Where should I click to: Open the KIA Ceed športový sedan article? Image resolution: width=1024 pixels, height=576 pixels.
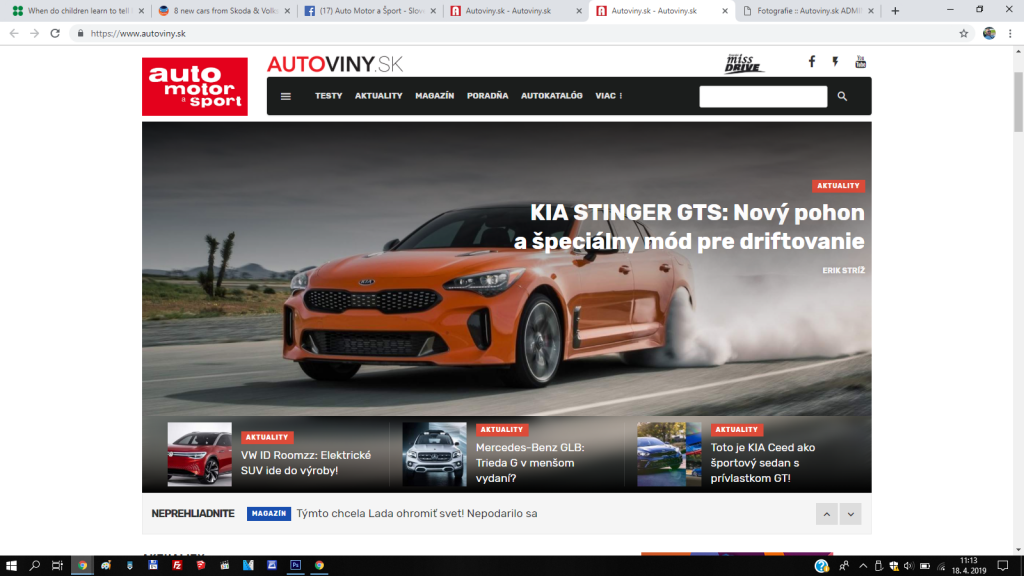point(763,463)
